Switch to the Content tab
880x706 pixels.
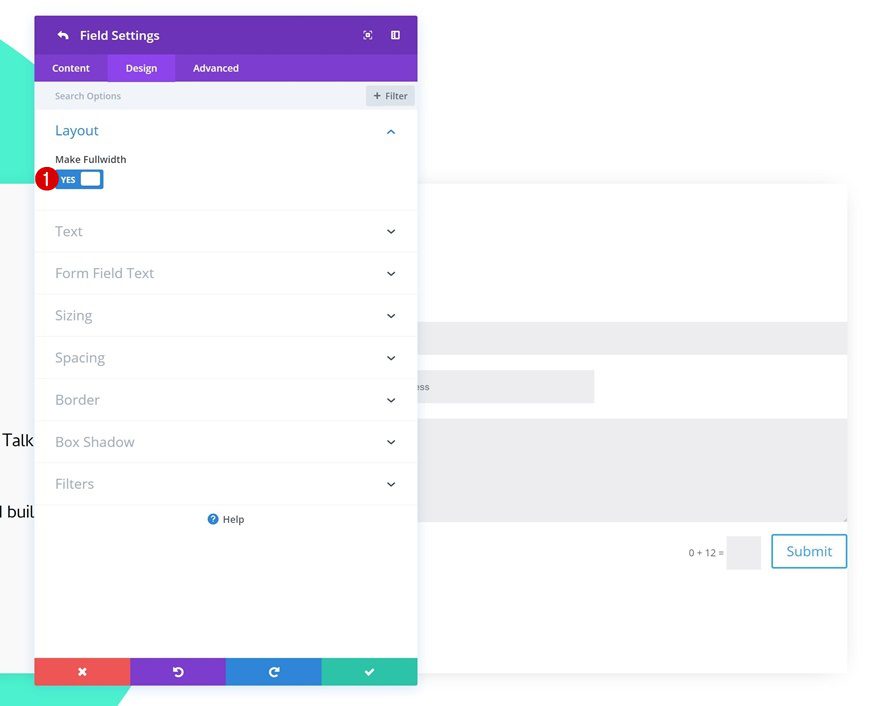(70, 67)
